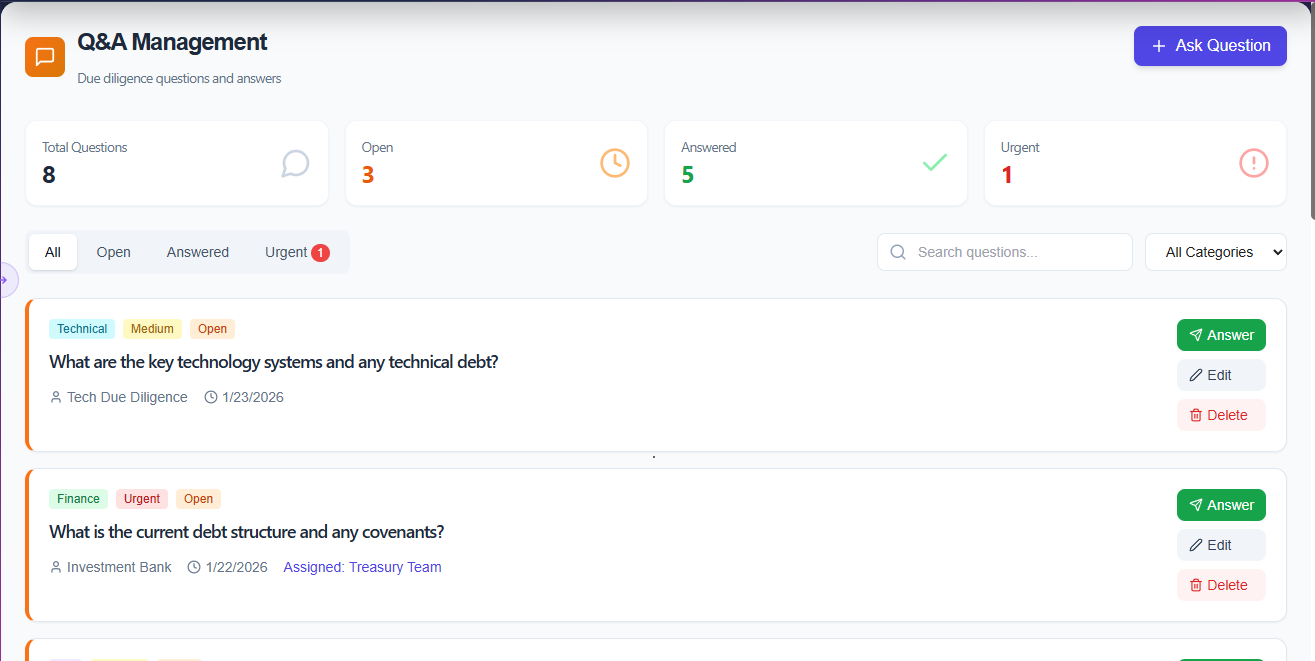Click the Assigned: Treasury Team link
The height and width of the screenshot is (661, 1315).
coord(362,567)
